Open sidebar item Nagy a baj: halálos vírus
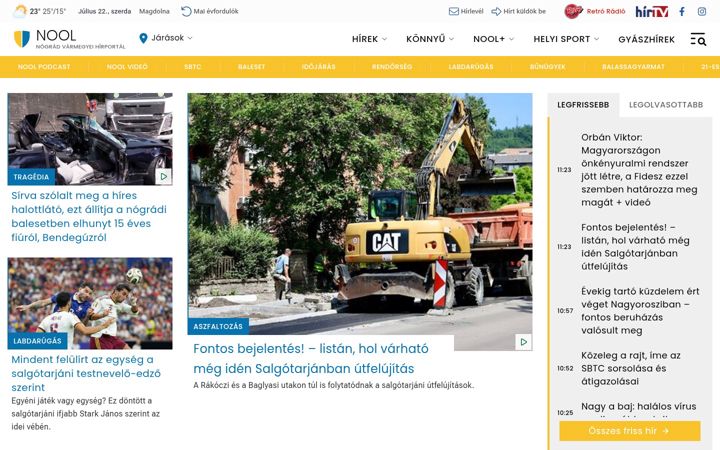This screenshot has width=720, height=450. pyautogui.click(x=638, y=408)
